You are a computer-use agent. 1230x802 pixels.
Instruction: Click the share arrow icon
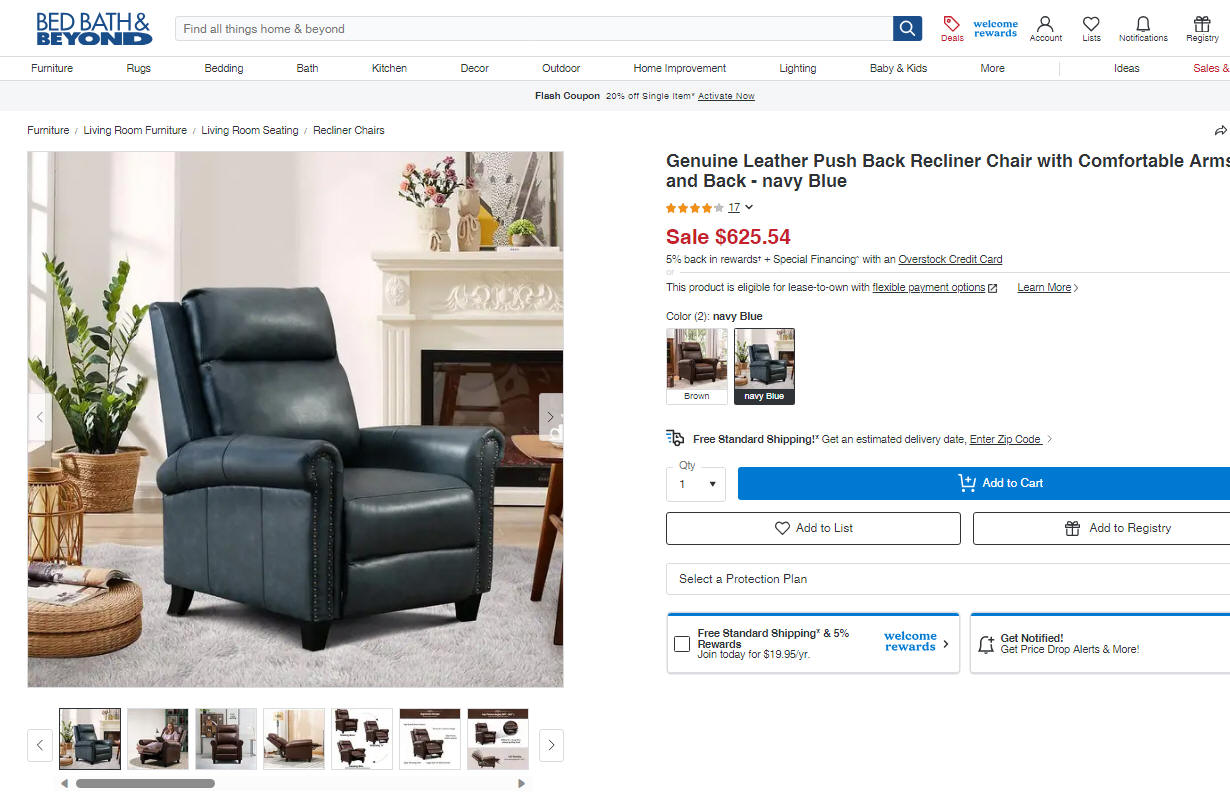tap(1220, 131)
